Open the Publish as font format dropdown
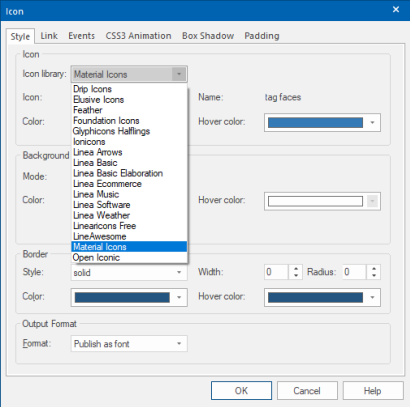This screenshot has height=409, width=412. tap(129, 344)
